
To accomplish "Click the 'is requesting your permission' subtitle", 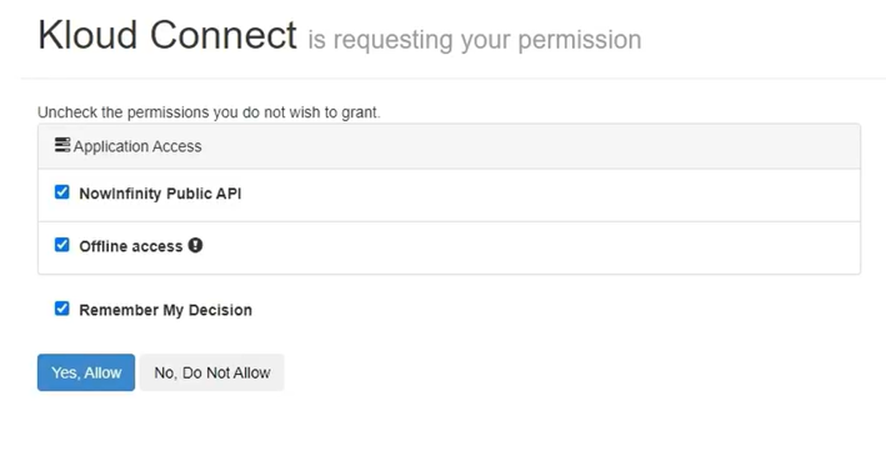I will coord(474,40).
